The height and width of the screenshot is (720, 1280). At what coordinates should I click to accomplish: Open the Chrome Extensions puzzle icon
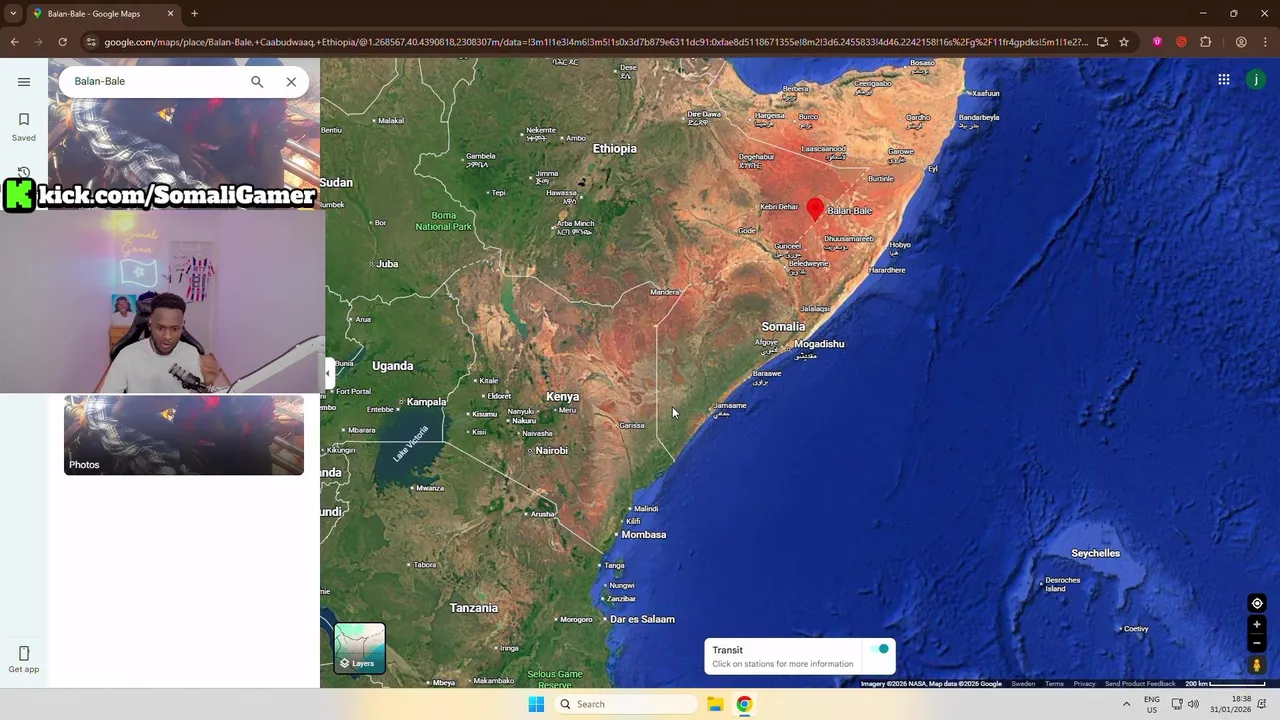pos(1205,42)
